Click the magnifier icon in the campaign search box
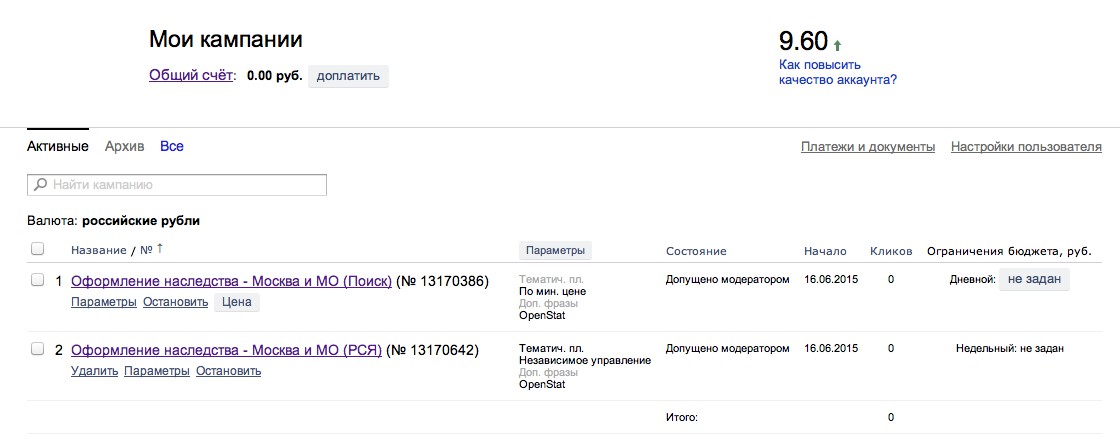The height and width of the screenshot is (444, 1120). coord(41,185)
